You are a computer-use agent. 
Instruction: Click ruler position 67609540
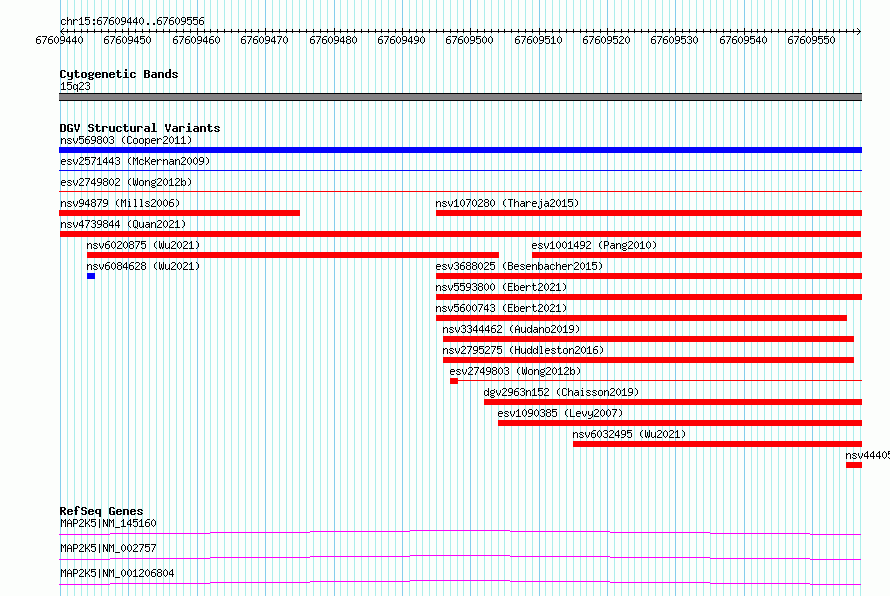coord(743,40)
